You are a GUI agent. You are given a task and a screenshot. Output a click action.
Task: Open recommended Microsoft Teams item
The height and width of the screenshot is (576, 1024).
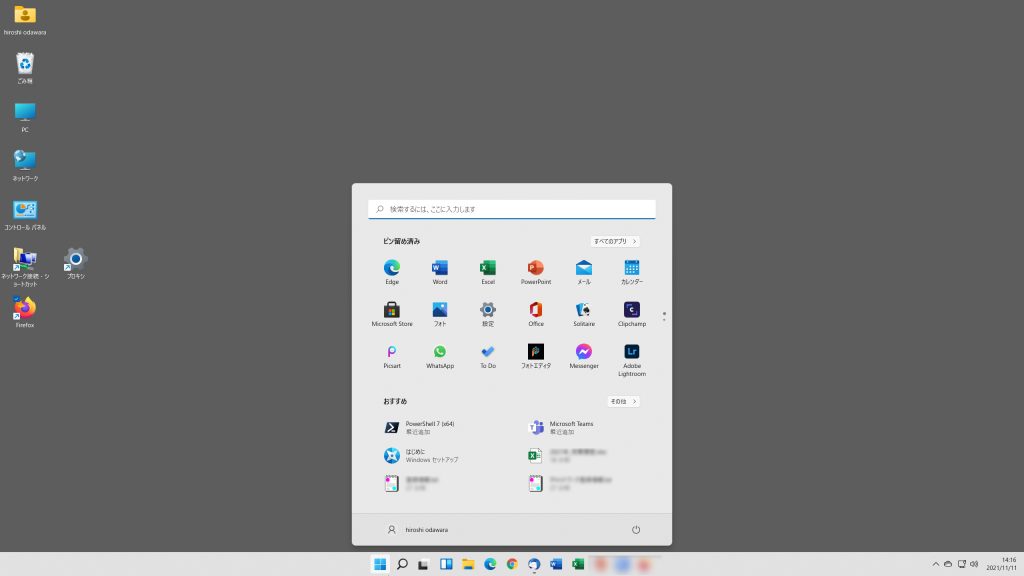coord(572,427)
